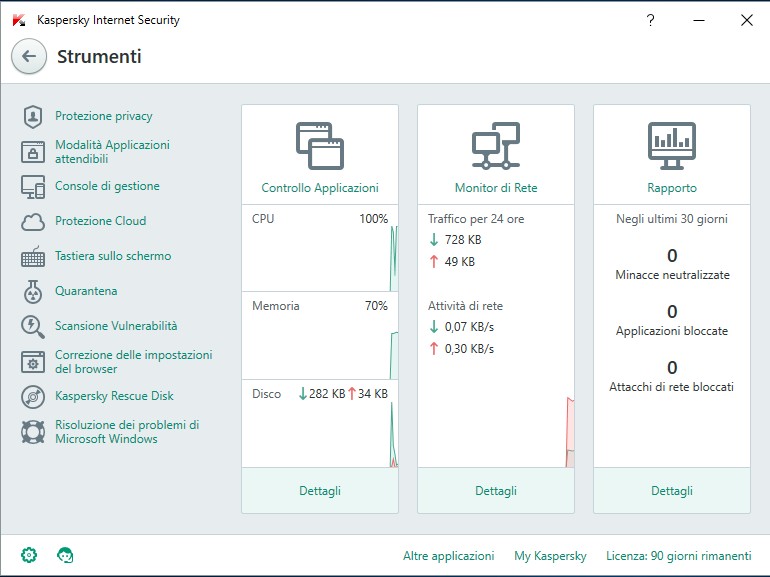
Task: Click the Tastiera sullo schermo keyboard icon
Action: (x=33, y=256)
